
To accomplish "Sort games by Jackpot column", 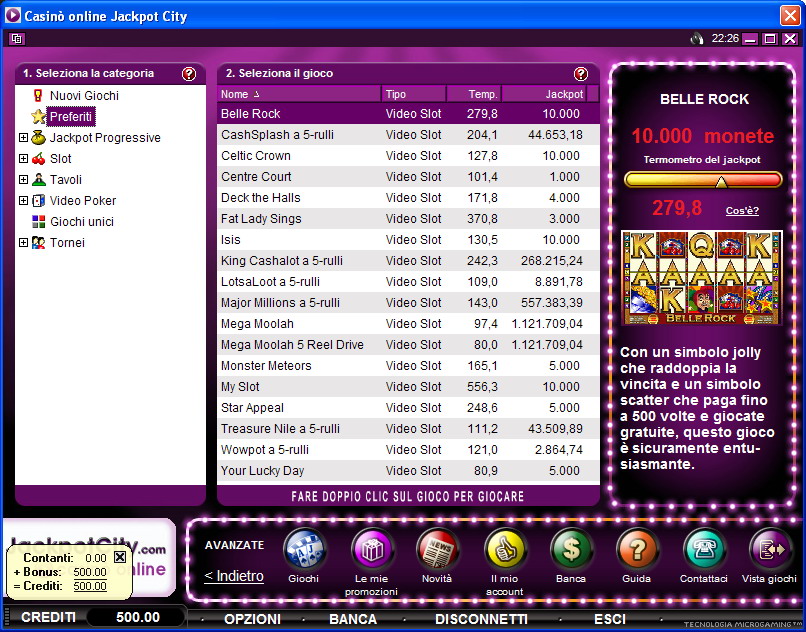I will tap(544, 94).
